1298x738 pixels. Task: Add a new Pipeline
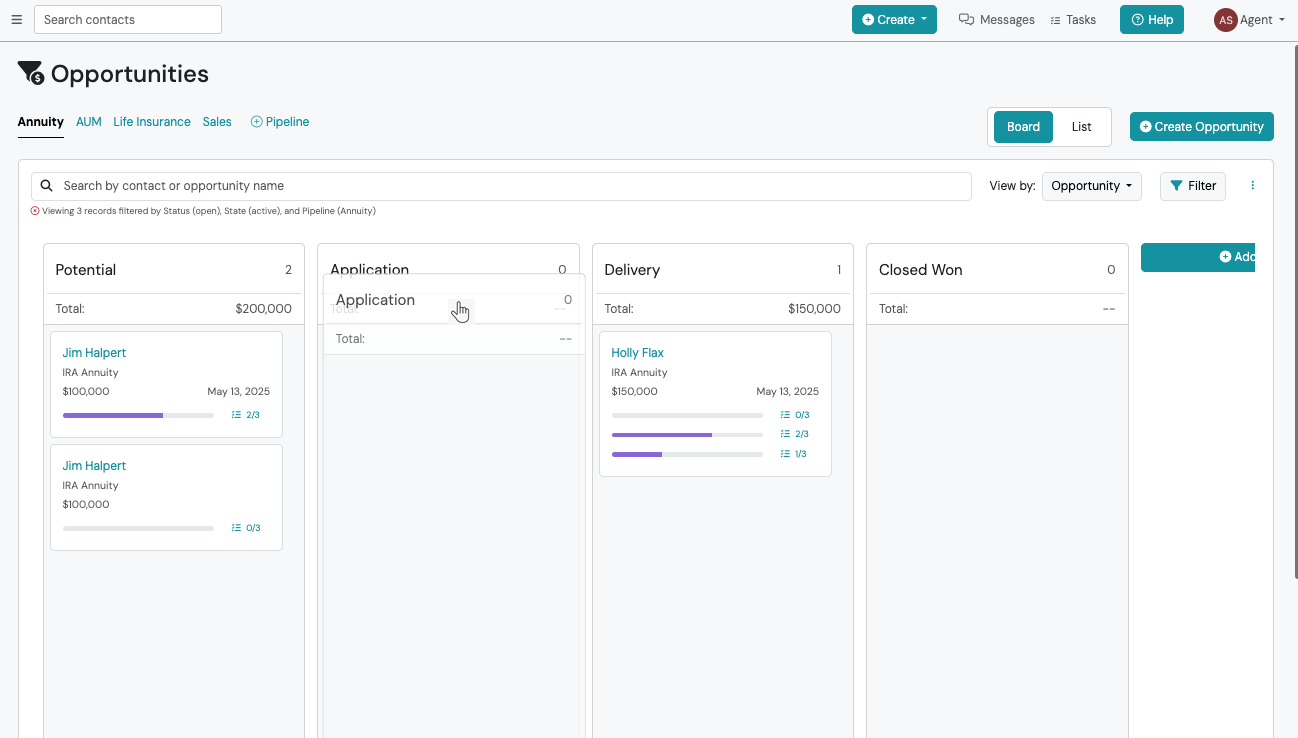pyautogui.click(x=280, y=122)
